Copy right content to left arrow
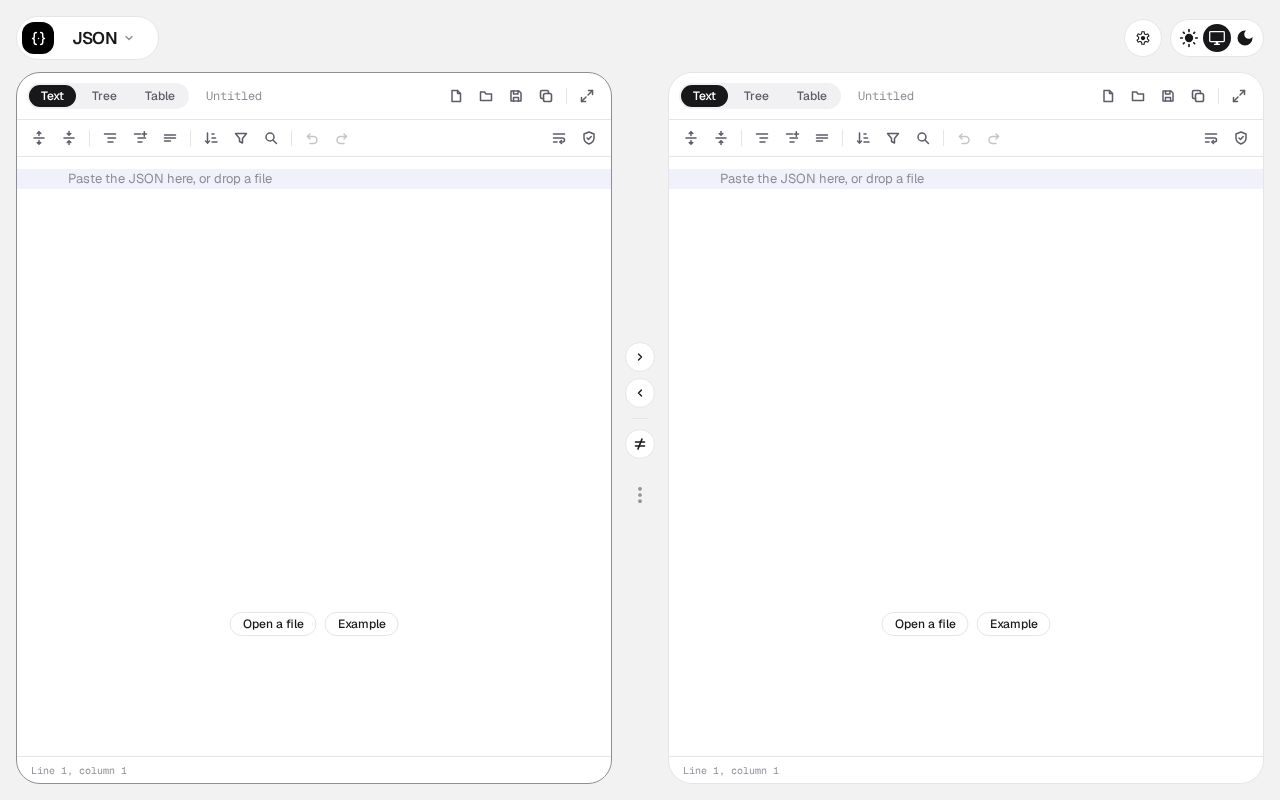 [x=640, y=393]
